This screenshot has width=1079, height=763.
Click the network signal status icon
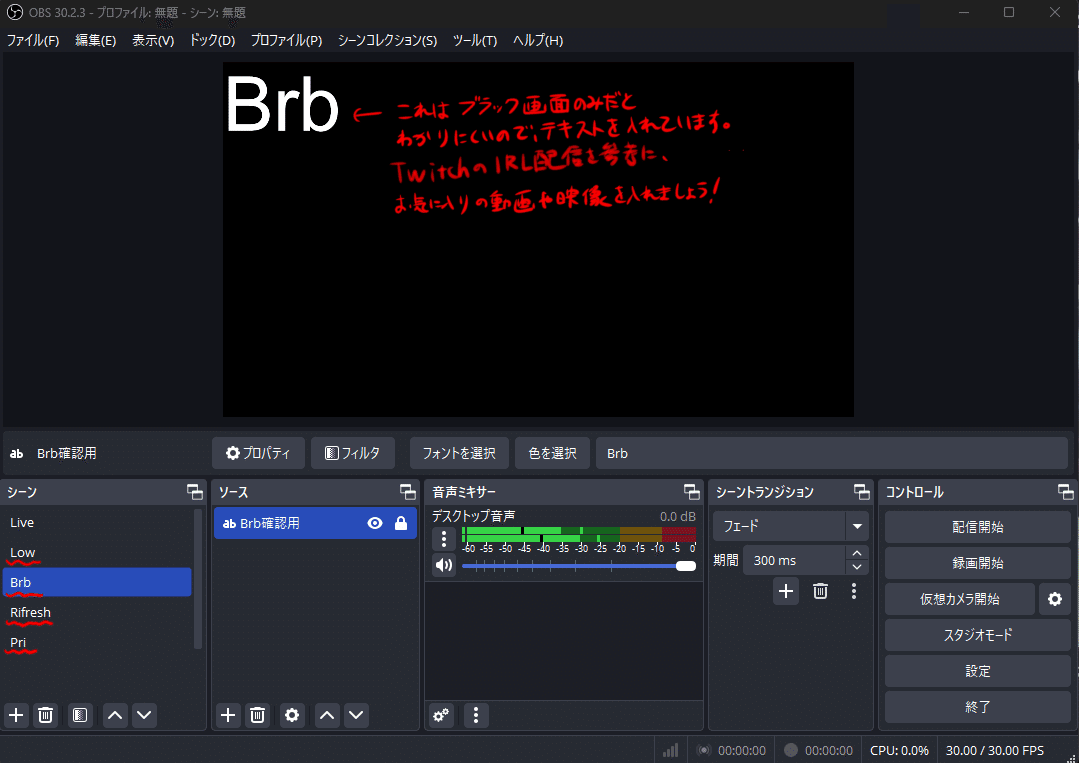[670, 750]
